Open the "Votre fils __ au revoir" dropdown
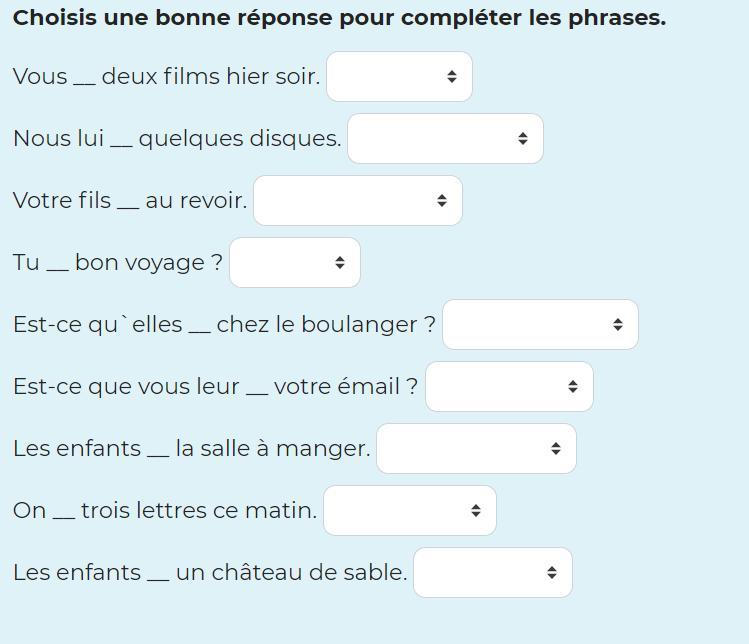This screenshot has width=749, height=644. 358,201
